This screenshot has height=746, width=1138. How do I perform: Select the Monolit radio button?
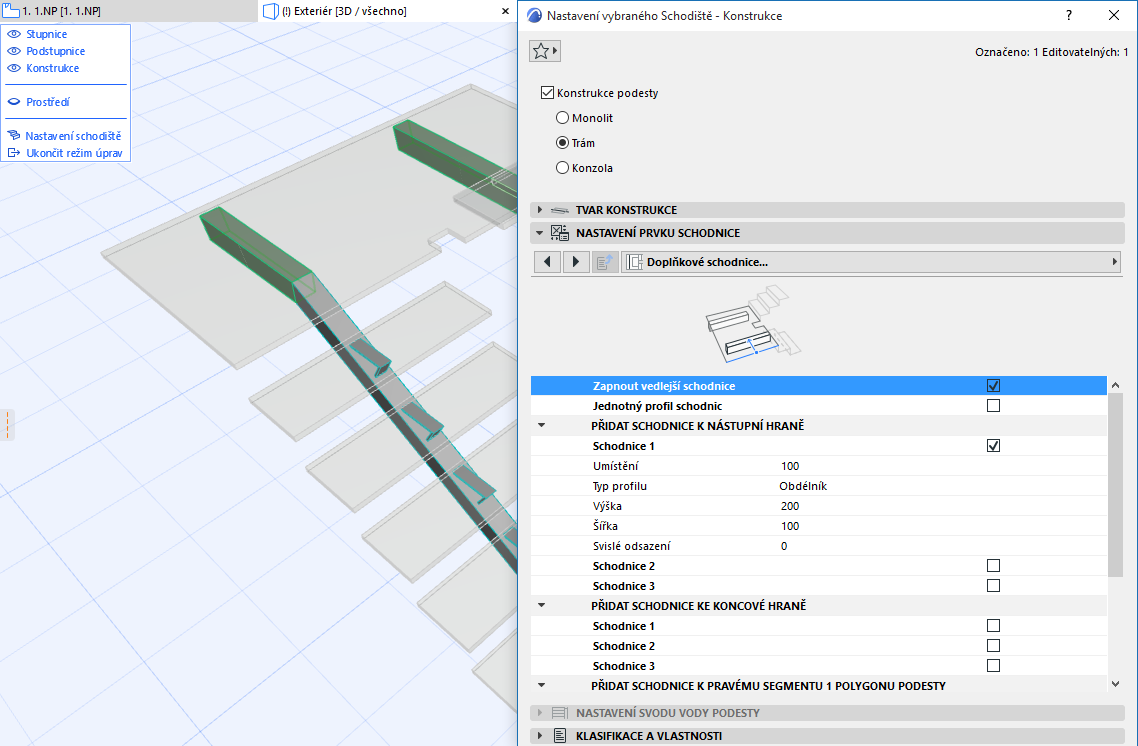pyautogui.click(x=562, y=118)
